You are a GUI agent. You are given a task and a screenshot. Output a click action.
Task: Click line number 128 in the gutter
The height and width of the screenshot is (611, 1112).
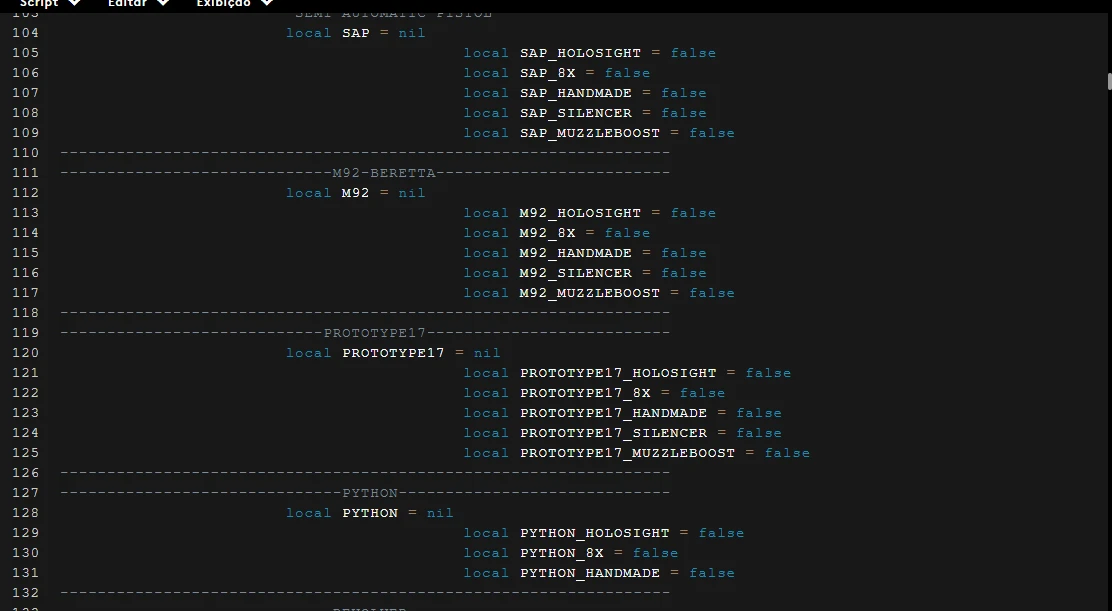(x=25, y=513)
